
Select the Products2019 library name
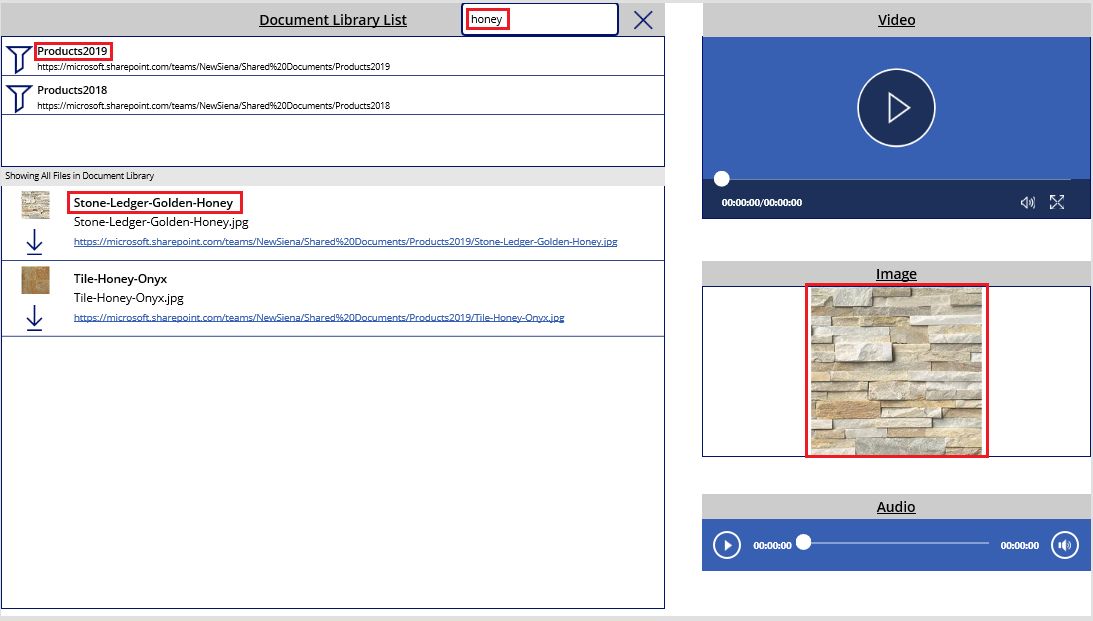pos(72,51)
